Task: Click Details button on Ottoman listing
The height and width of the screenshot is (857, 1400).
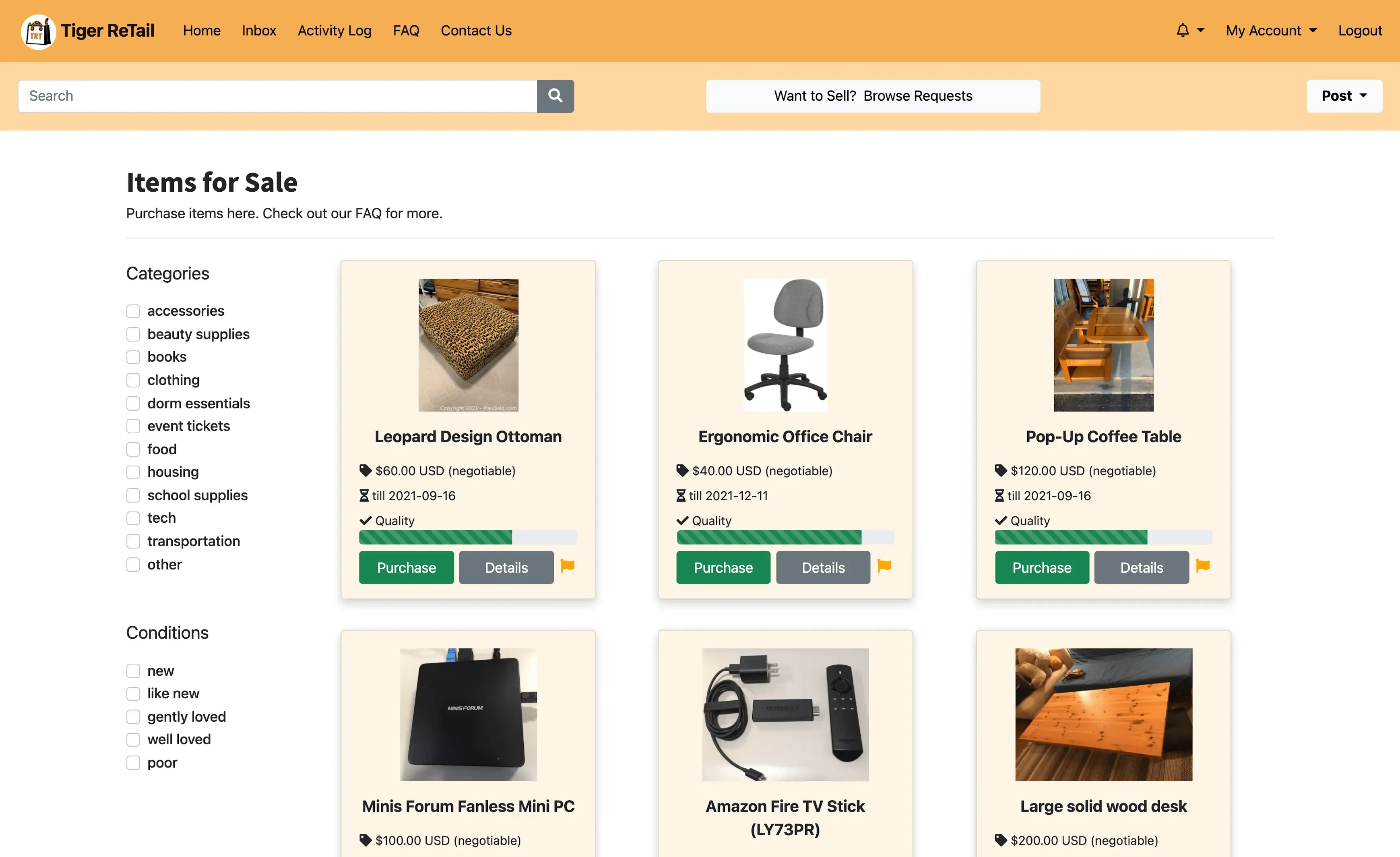Action: [506, 567]
